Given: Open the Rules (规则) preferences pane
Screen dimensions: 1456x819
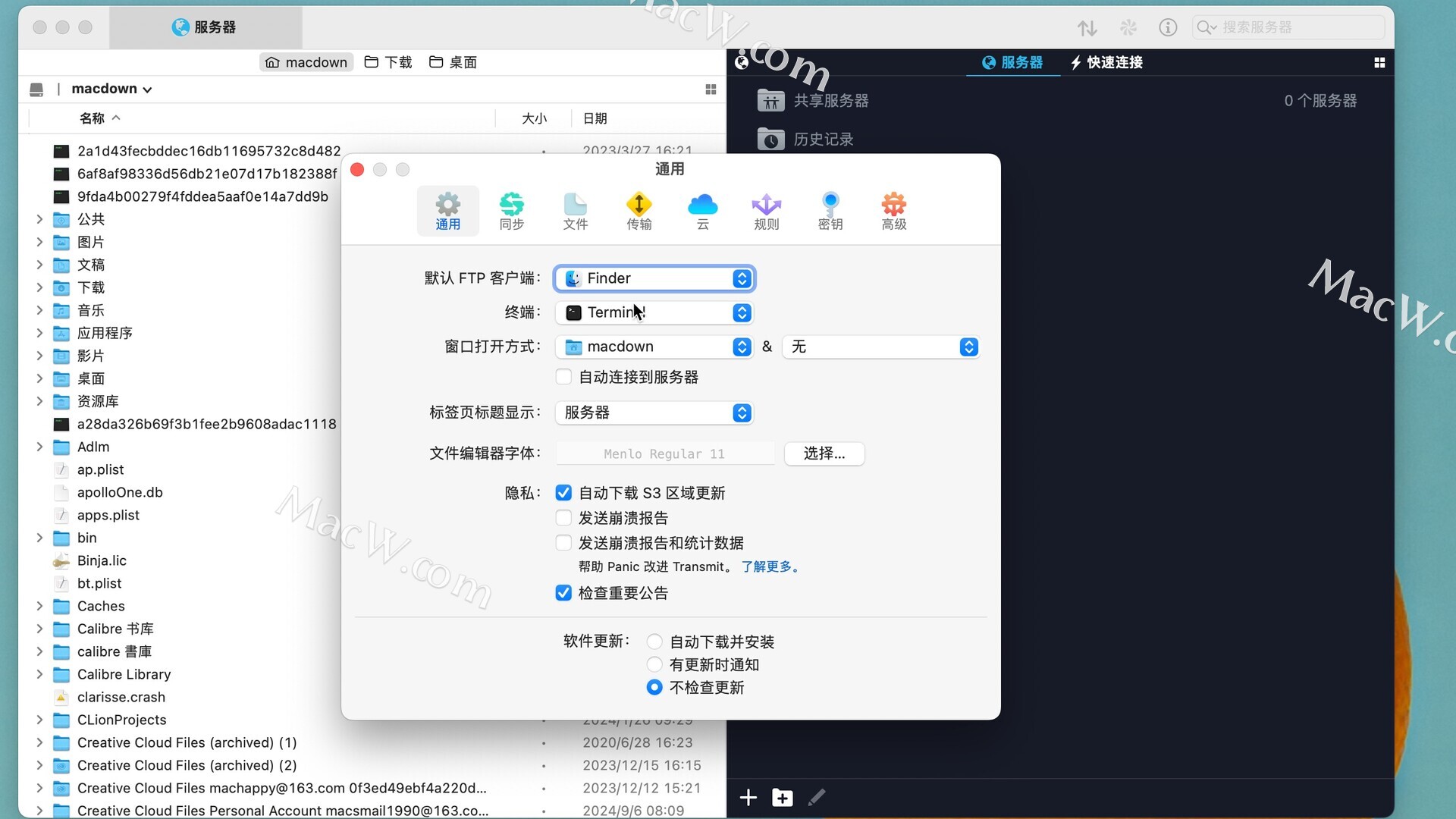Looking at the screenshot, I should pyautogui.click(x=766, y=211).
